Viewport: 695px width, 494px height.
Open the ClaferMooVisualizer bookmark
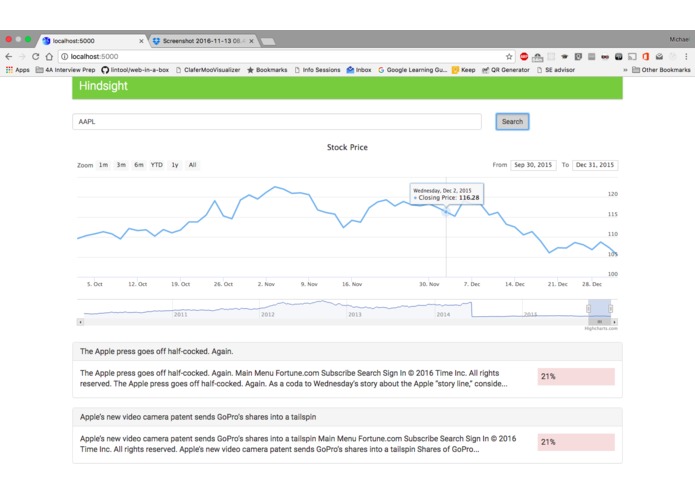208,70
